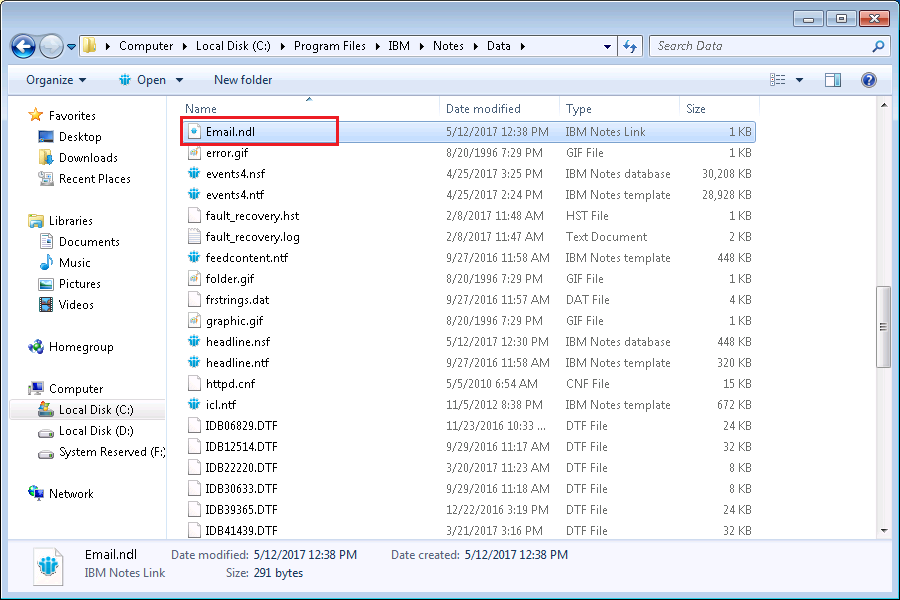Open the Videos library

tap(76, 305)
